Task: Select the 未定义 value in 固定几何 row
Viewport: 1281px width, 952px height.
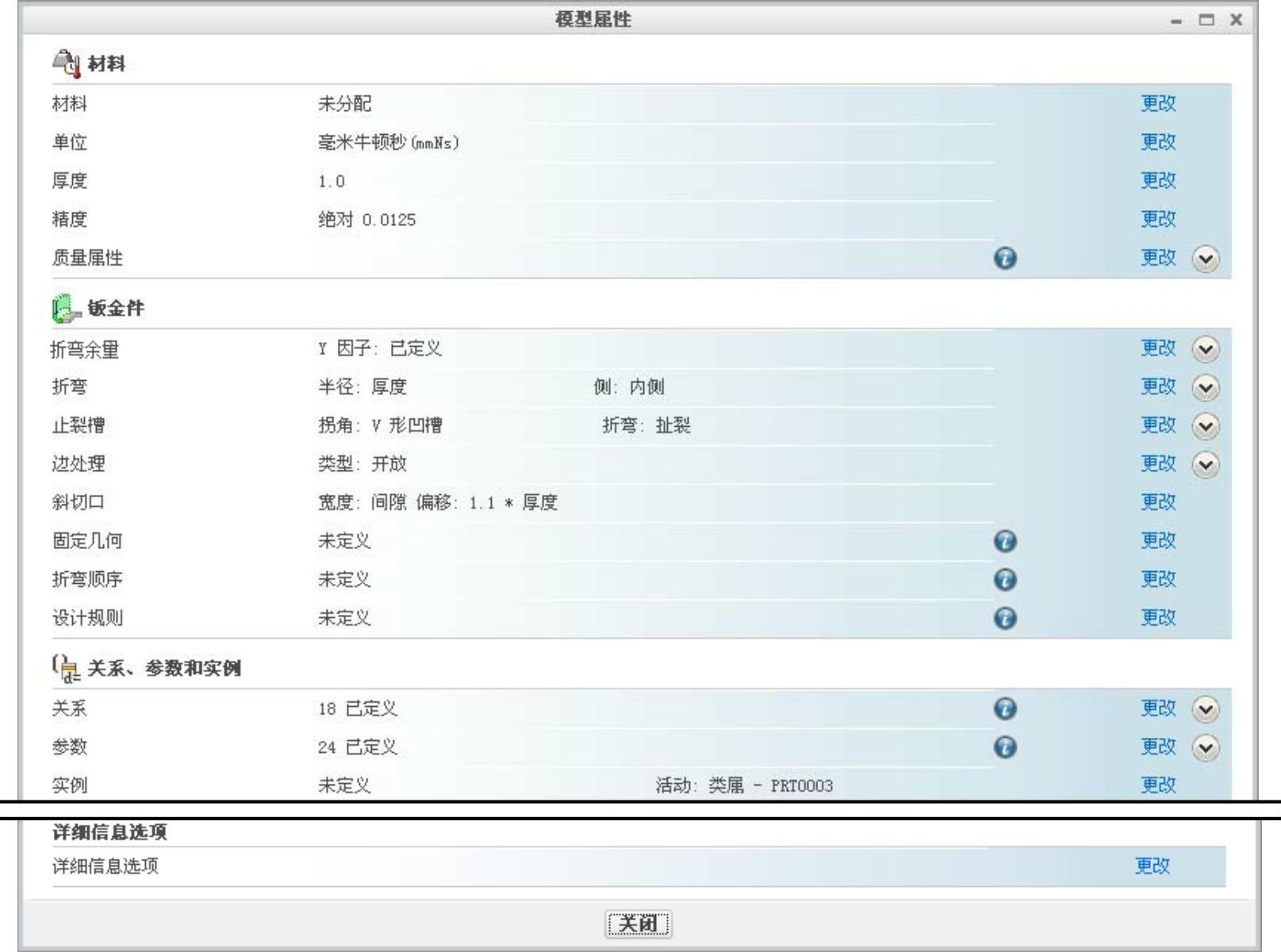Action: click(344, 541)
